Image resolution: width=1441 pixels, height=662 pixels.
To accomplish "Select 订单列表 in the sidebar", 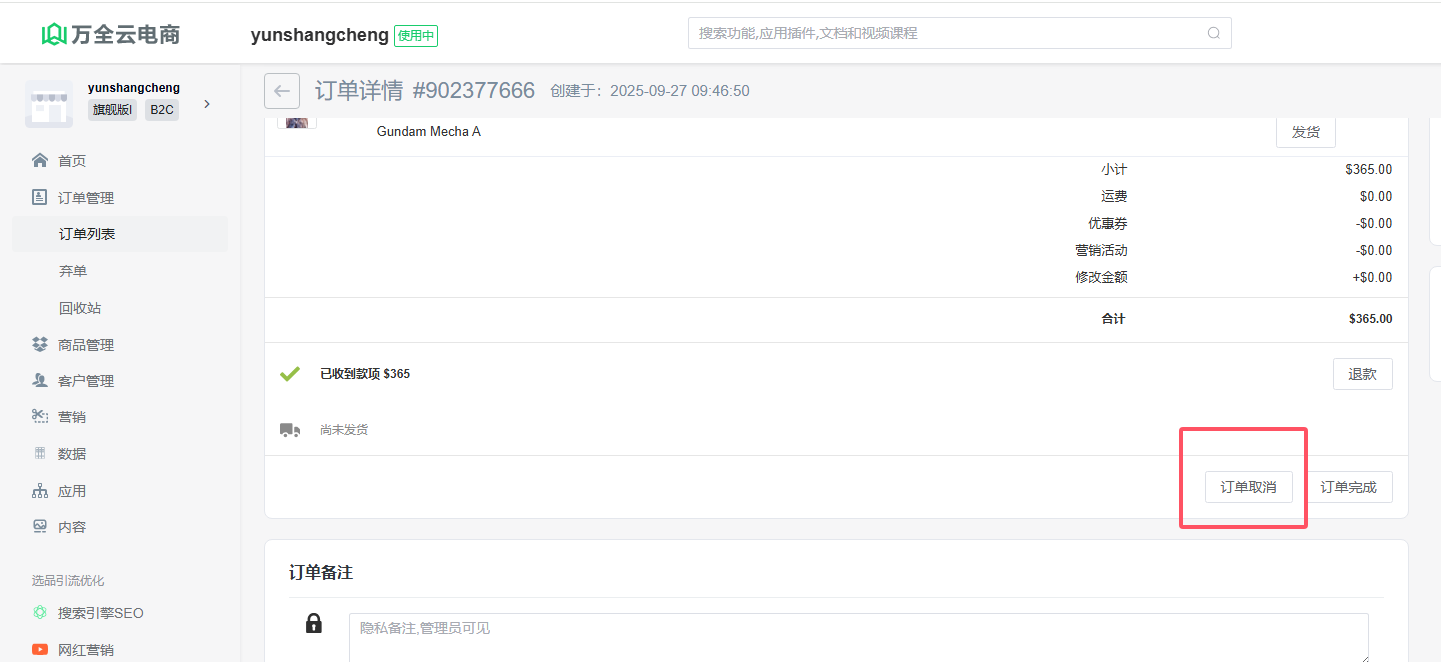I will click(x=87, y=234).
